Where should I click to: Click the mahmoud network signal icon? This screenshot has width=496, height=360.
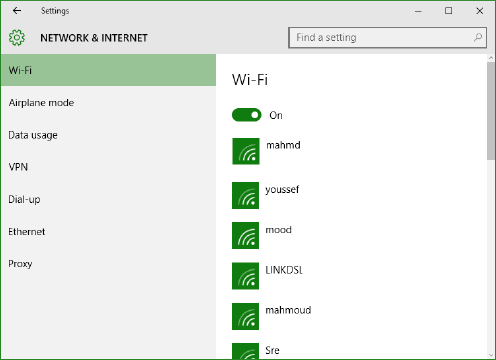pos(245,316)
